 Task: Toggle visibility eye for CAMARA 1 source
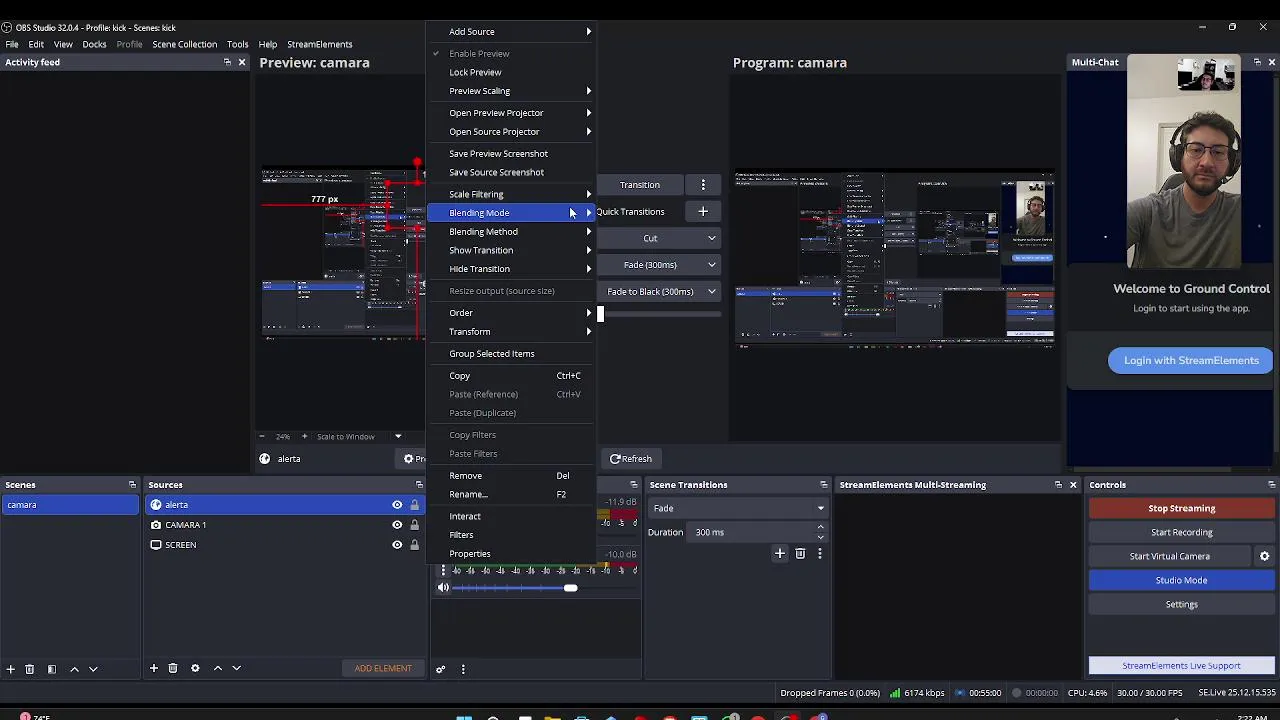397,525
